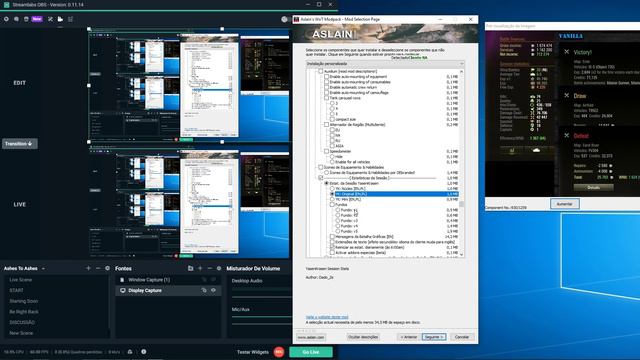Select START scene
Image resolution: width=640 pixels, height=360 pixels.
pos(16,290)
